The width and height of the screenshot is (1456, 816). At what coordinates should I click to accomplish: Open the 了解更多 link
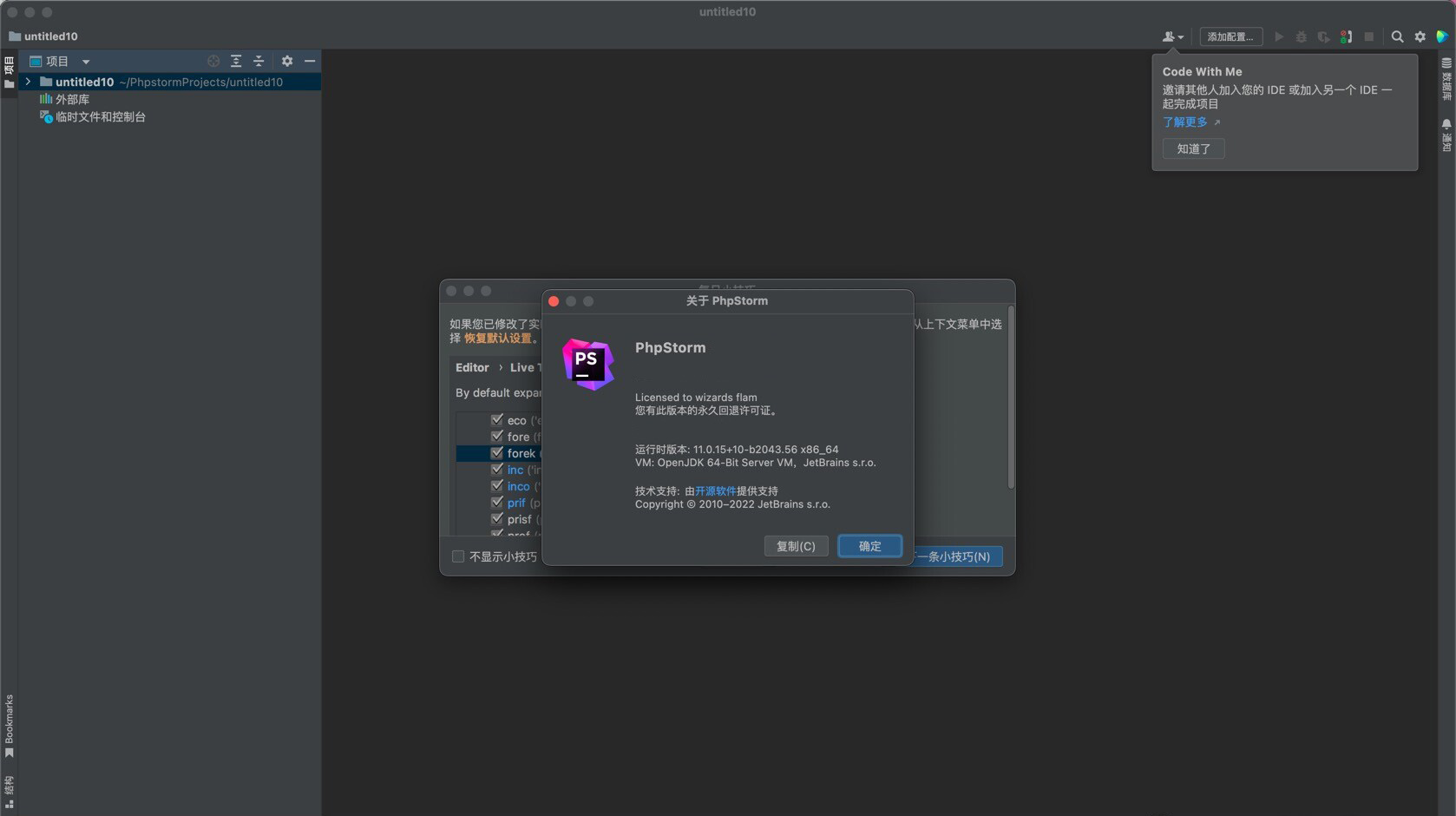[x=1185, y=122]
